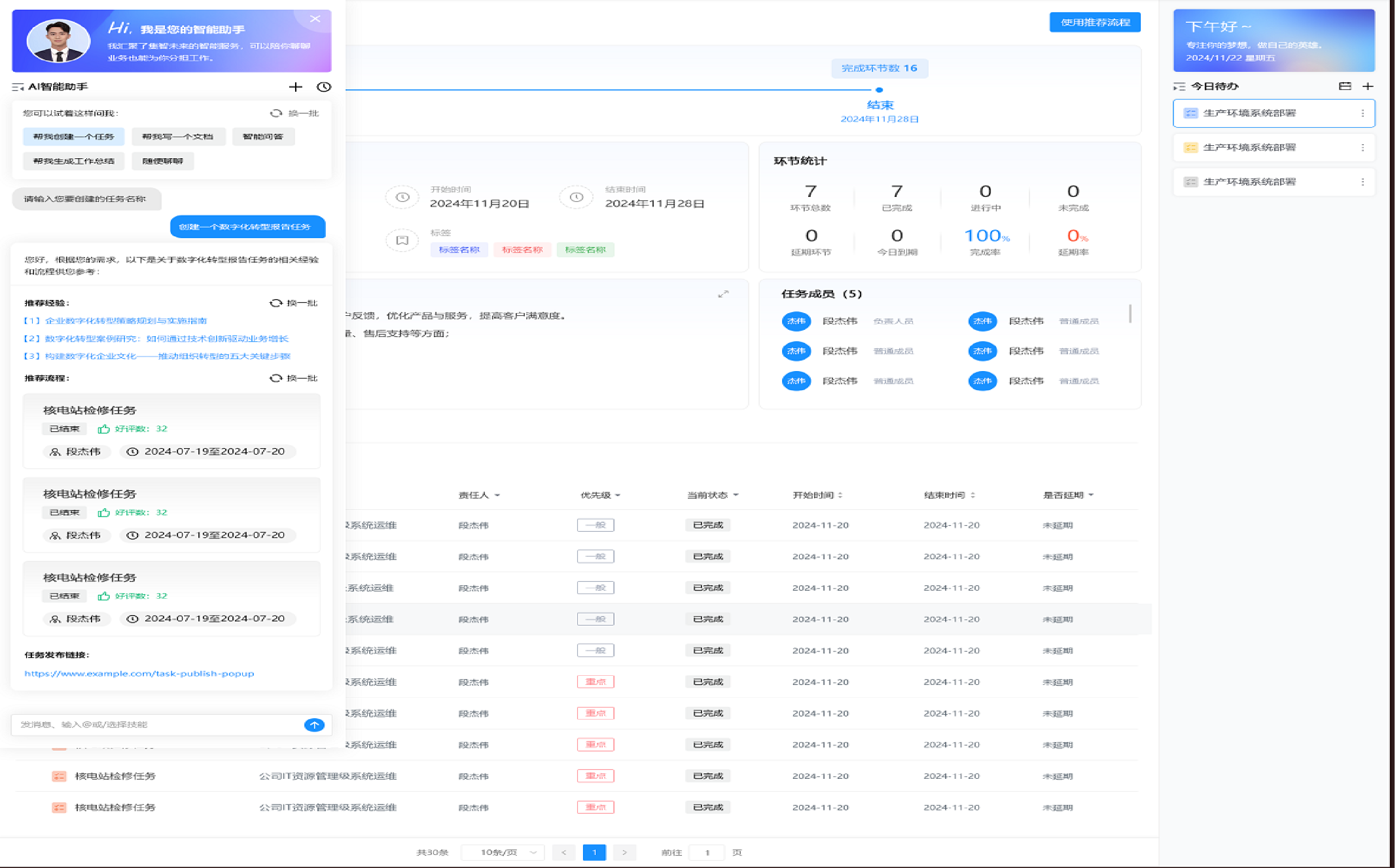Image resolution: width=1395 pixels, height=868 pixels.
Task: Expand the description panel with expand icon
Action: tap(723, 294)
